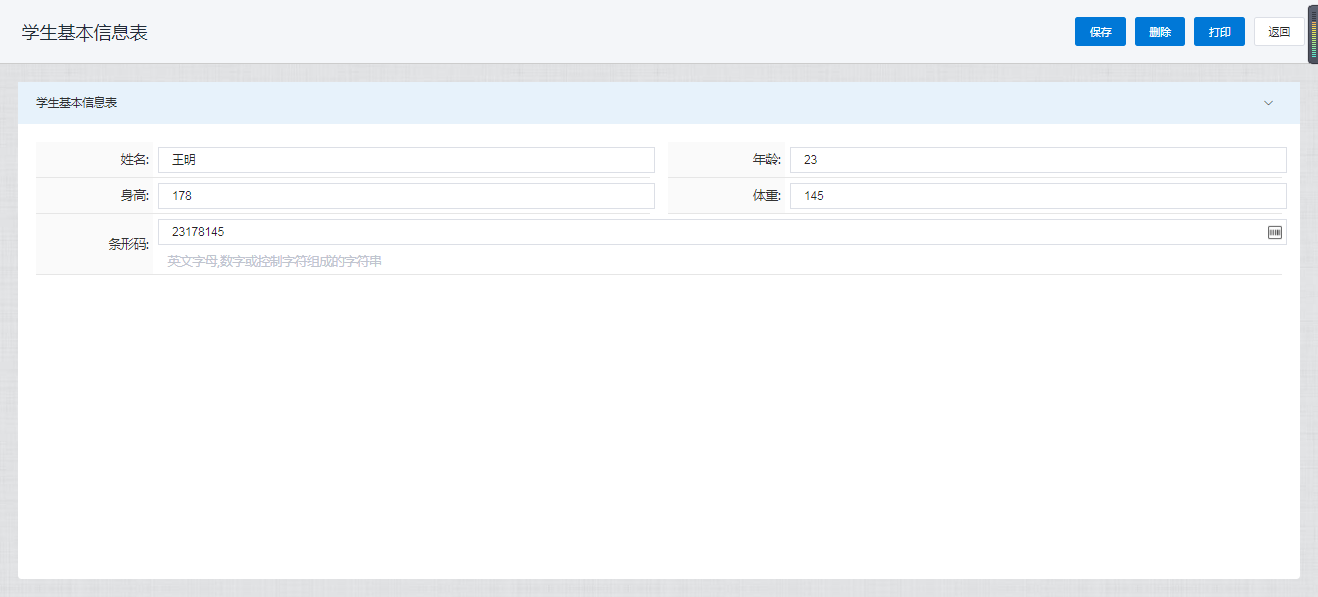Click the barcode scan icon in 条形码 field
Image resolution: width=1318 pixels, height=597 pixels.
coord(1275,232)
